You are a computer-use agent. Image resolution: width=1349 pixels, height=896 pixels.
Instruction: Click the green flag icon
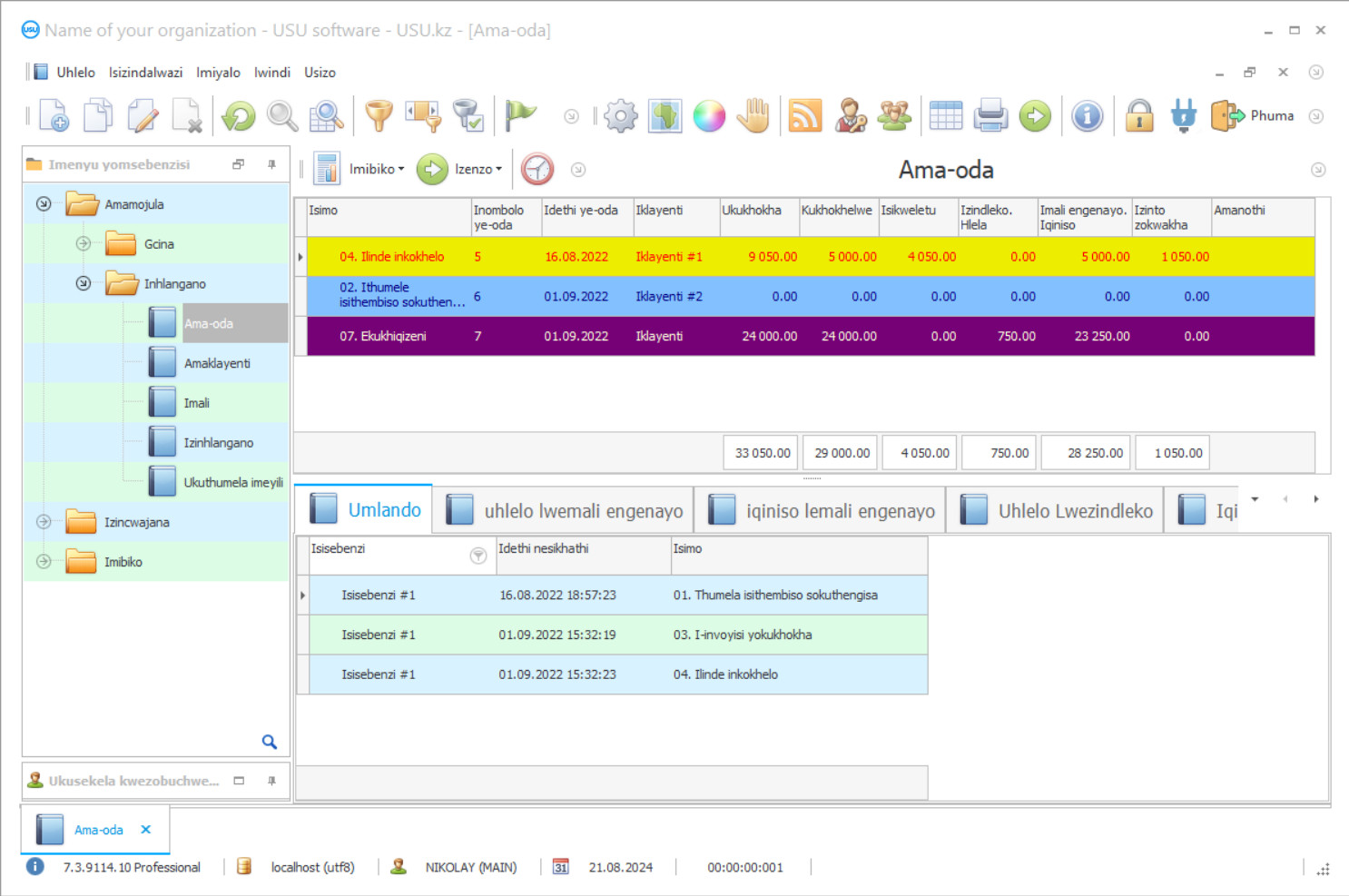click(x=520, y=115)
